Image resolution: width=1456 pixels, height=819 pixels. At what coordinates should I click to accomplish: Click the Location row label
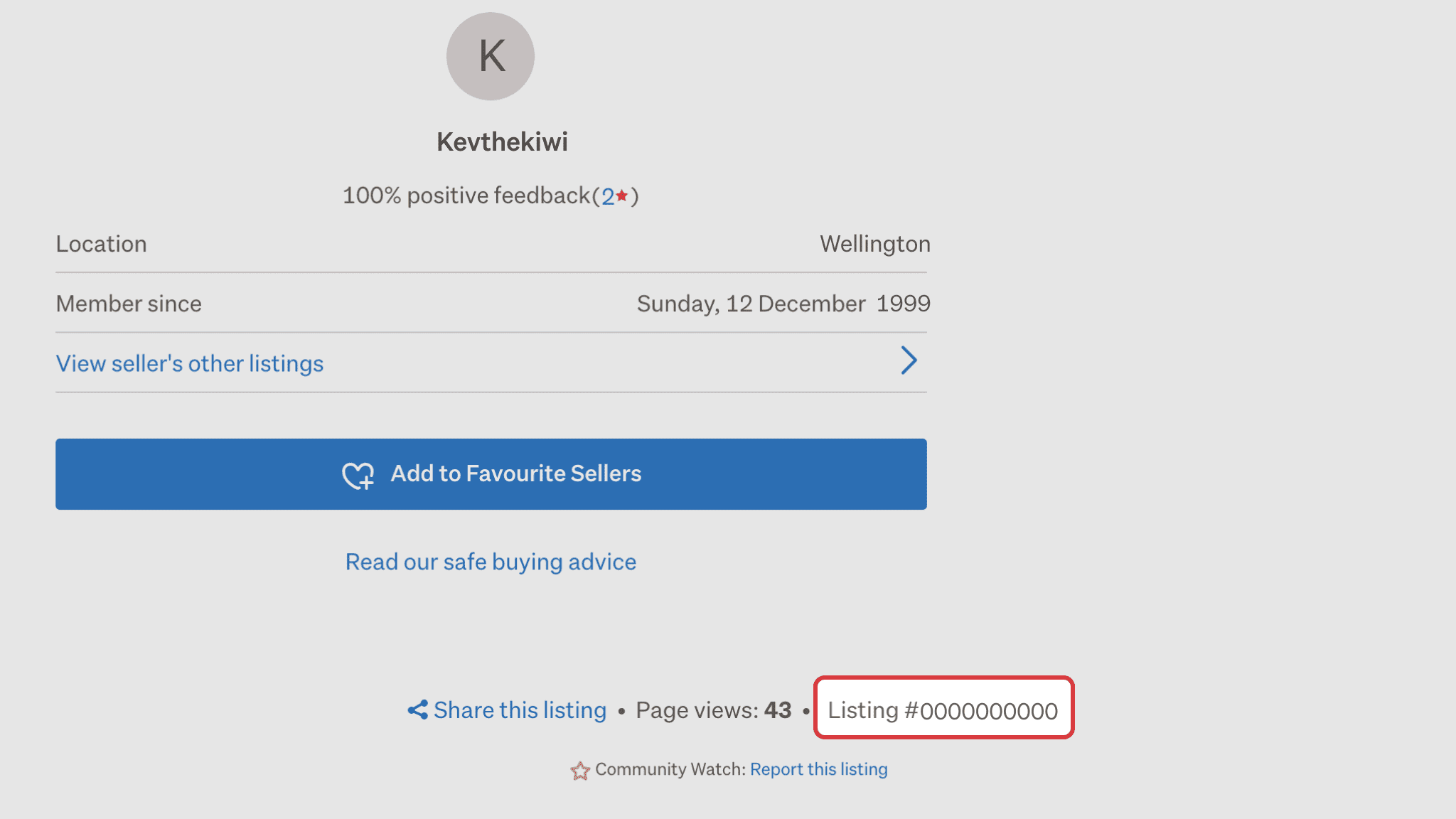[x=102, y=244]
